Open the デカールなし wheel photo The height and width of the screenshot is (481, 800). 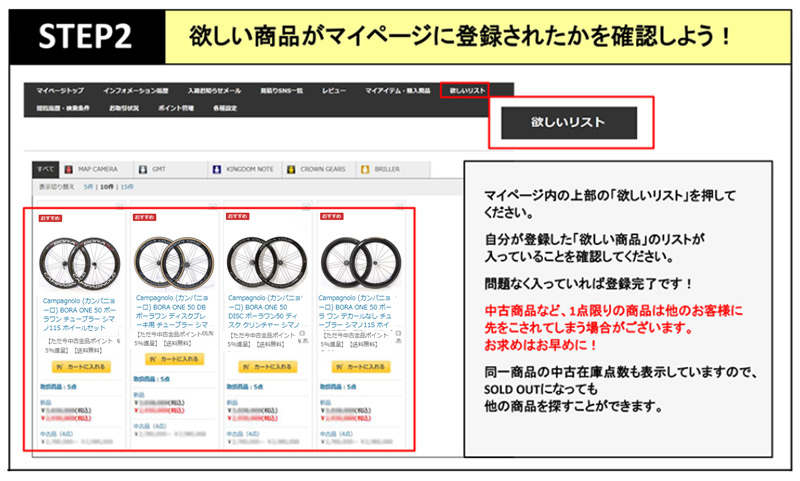click(x=361, y=262)
